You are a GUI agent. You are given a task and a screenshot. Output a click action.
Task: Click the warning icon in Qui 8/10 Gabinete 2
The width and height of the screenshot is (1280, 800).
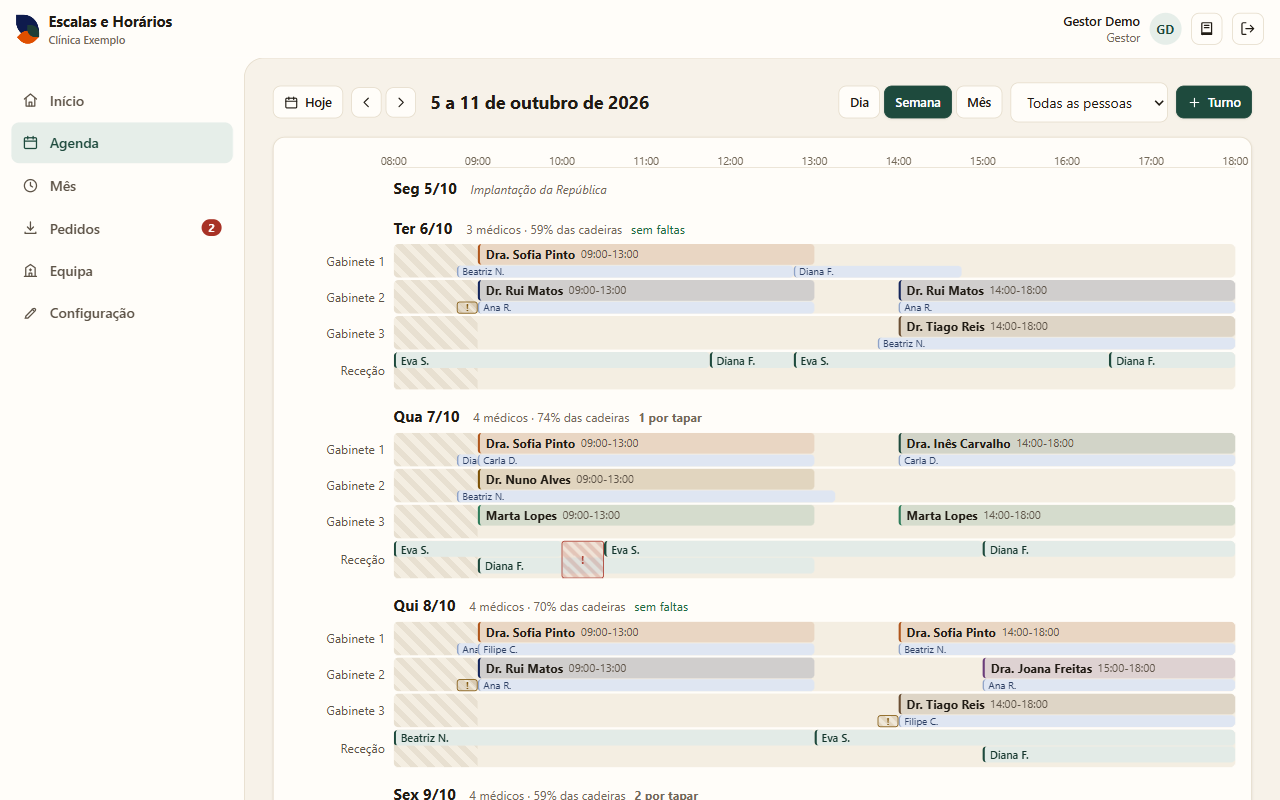pyautogui.click(x=467, y=685)
